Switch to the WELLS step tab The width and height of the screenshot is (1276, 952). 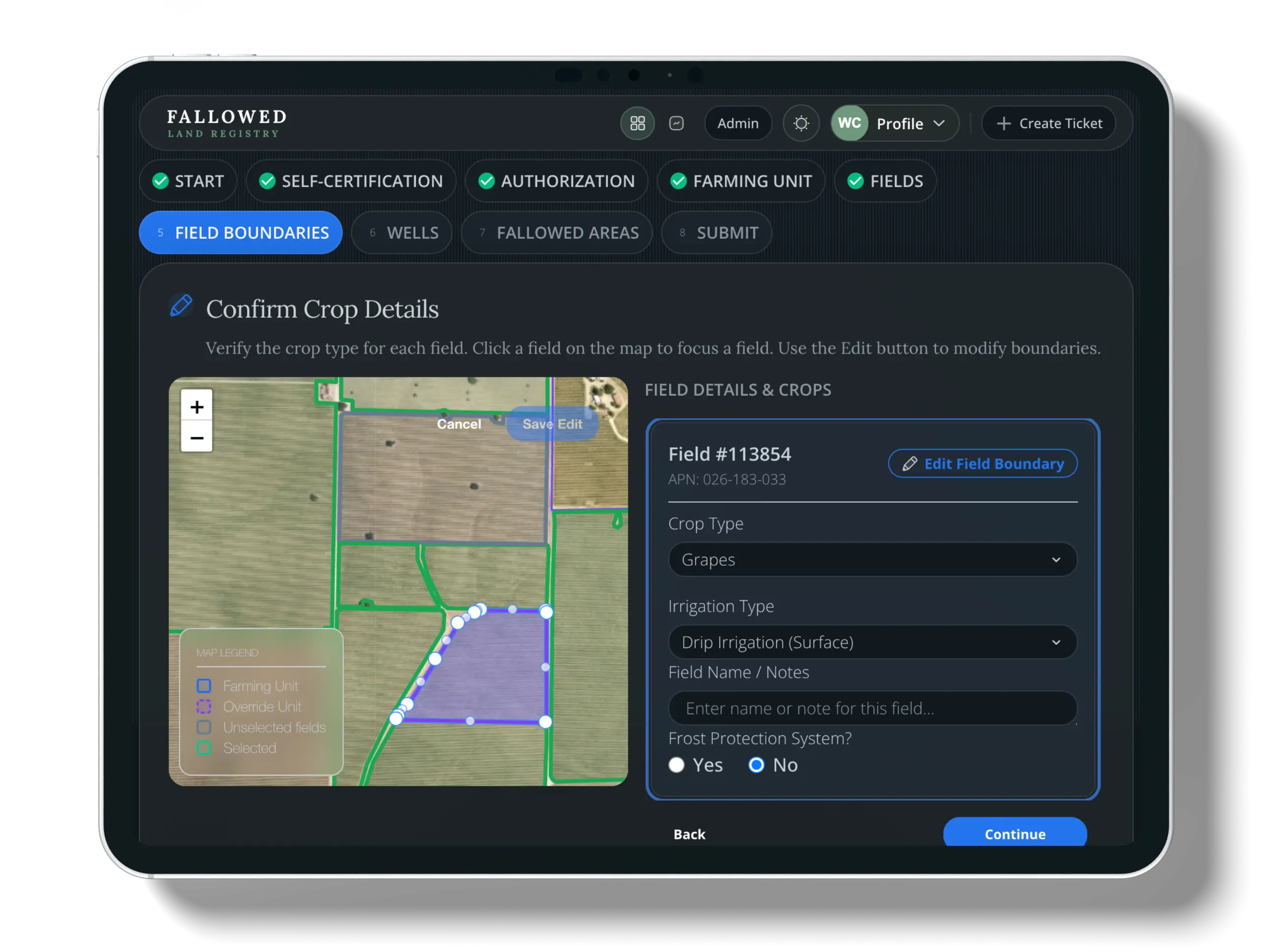(x=402, y=233)
